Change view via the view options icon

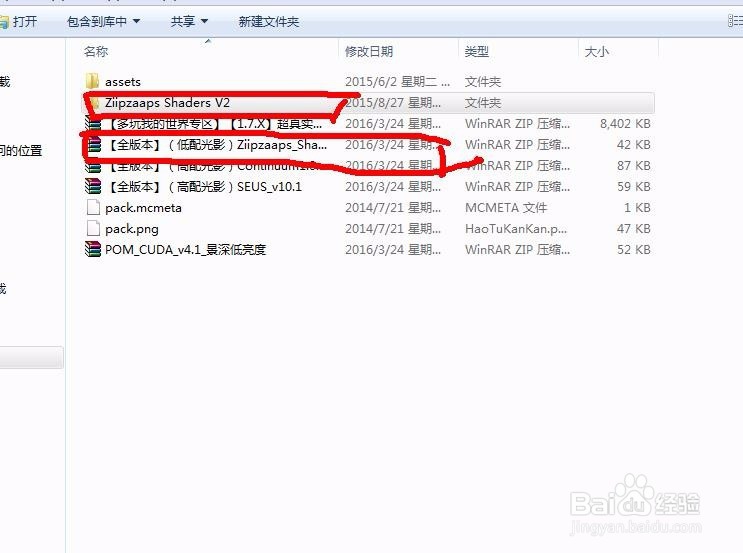(x=735, y=21)
